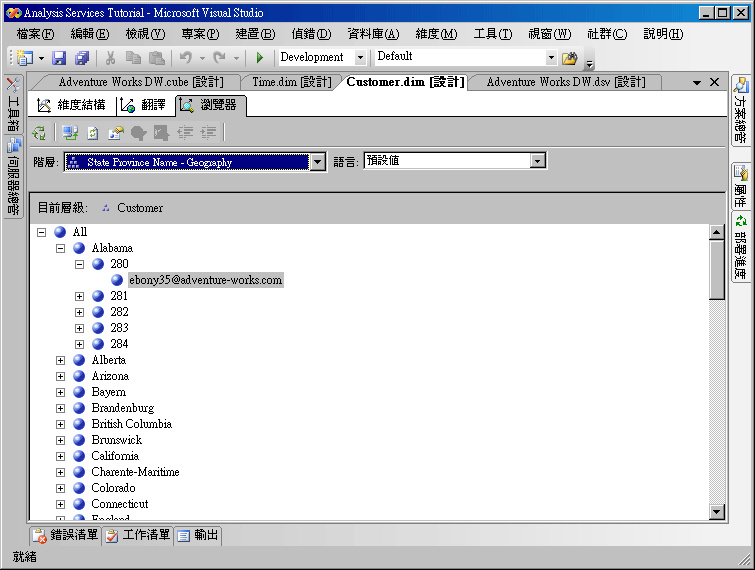Screen dimensions: 755x570
Task: Switch to Adventure Works DW.cube tab
Action: pyautogui.click(x=141, y=82)
